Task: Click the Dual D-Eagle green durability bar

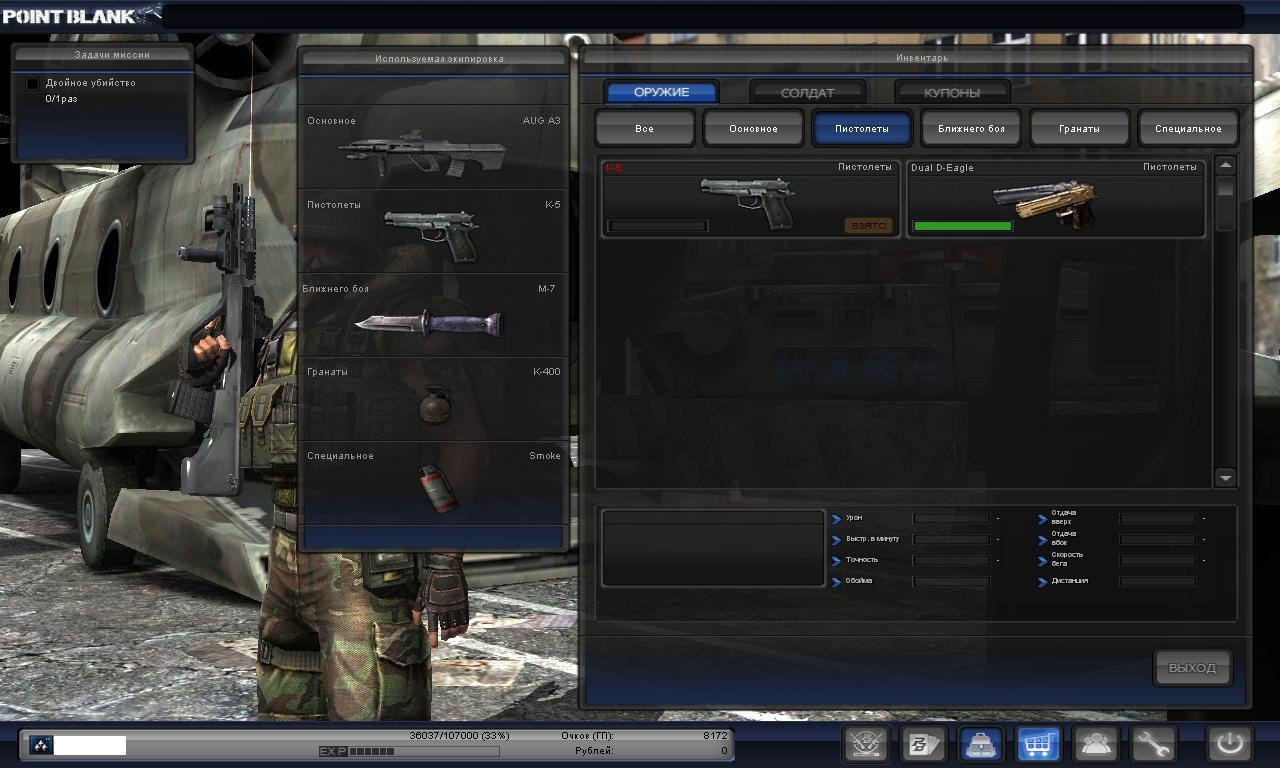Action: [962, 226]
